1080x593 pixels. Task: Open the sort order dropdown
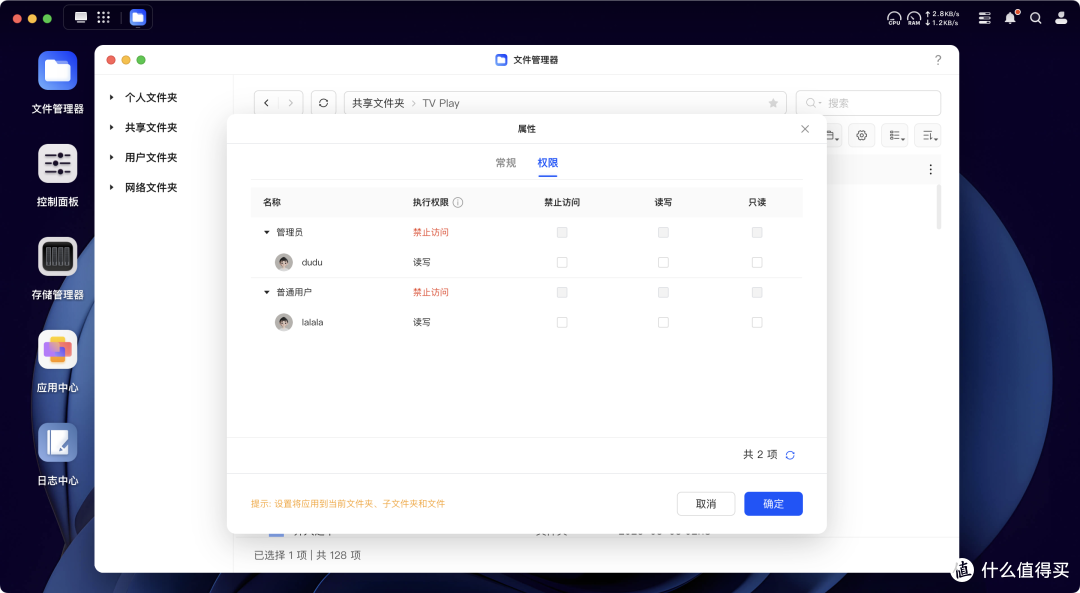[927, 135]
